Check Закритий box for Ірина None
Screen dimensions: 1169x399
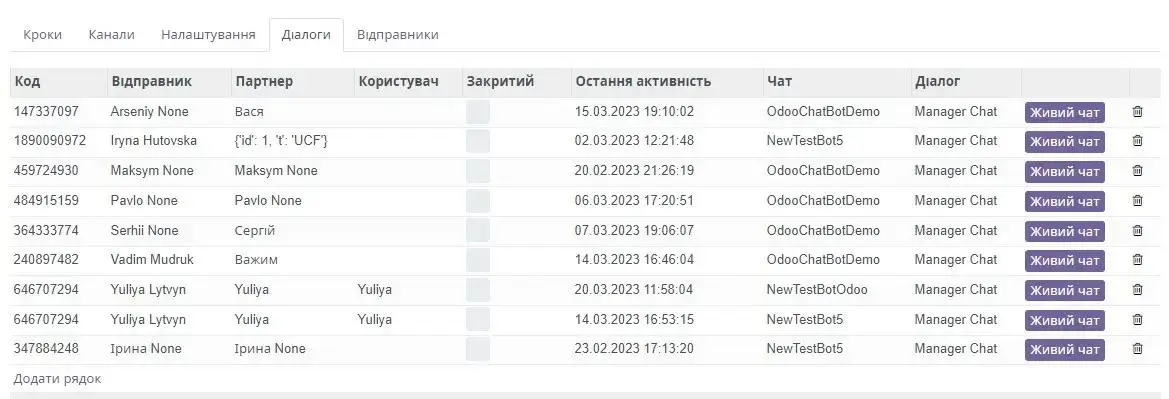(478, 349)
